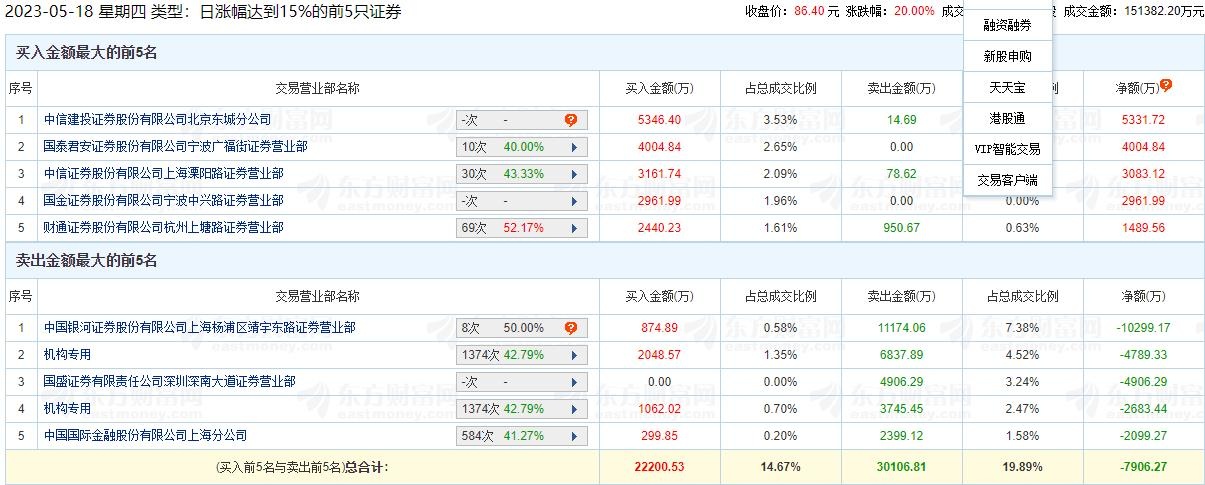The height and width of the screenshot is (485, 1205).
Task: Choose 新股申购 in the dropdown menu
Action: pyautogui.click(x=1007, y=57)
